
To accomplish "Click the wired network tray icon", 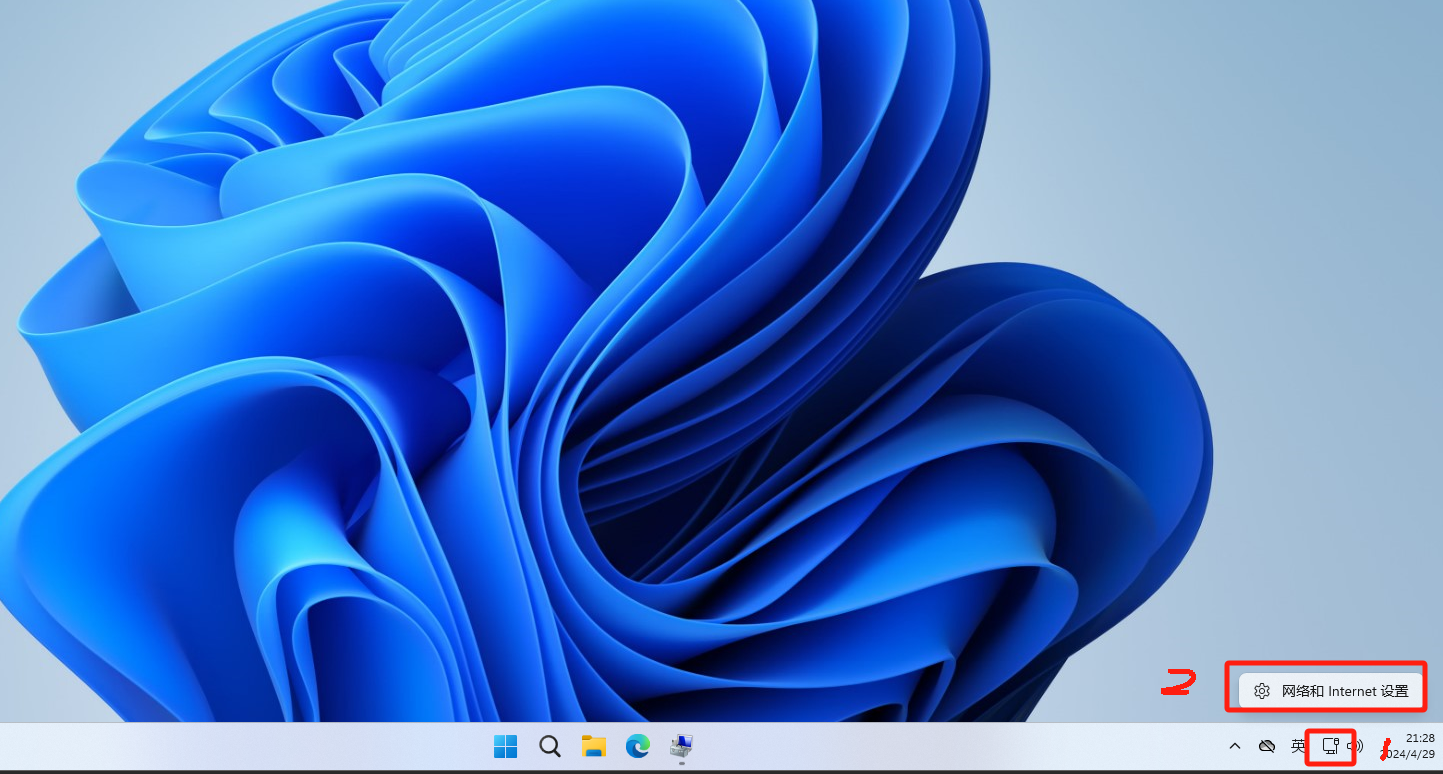I will pyautogui.click(x=1330, y=746).
